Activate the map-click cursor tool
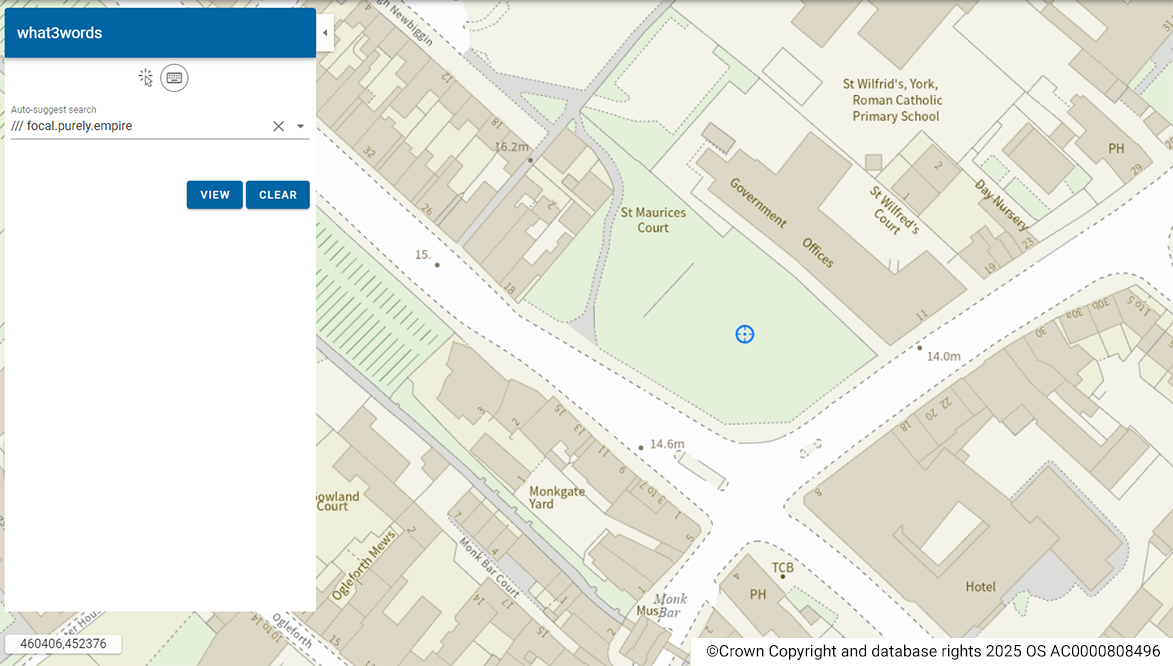Image resolution: width=1173 pixels, height=666 pixels. pos(145,77)
